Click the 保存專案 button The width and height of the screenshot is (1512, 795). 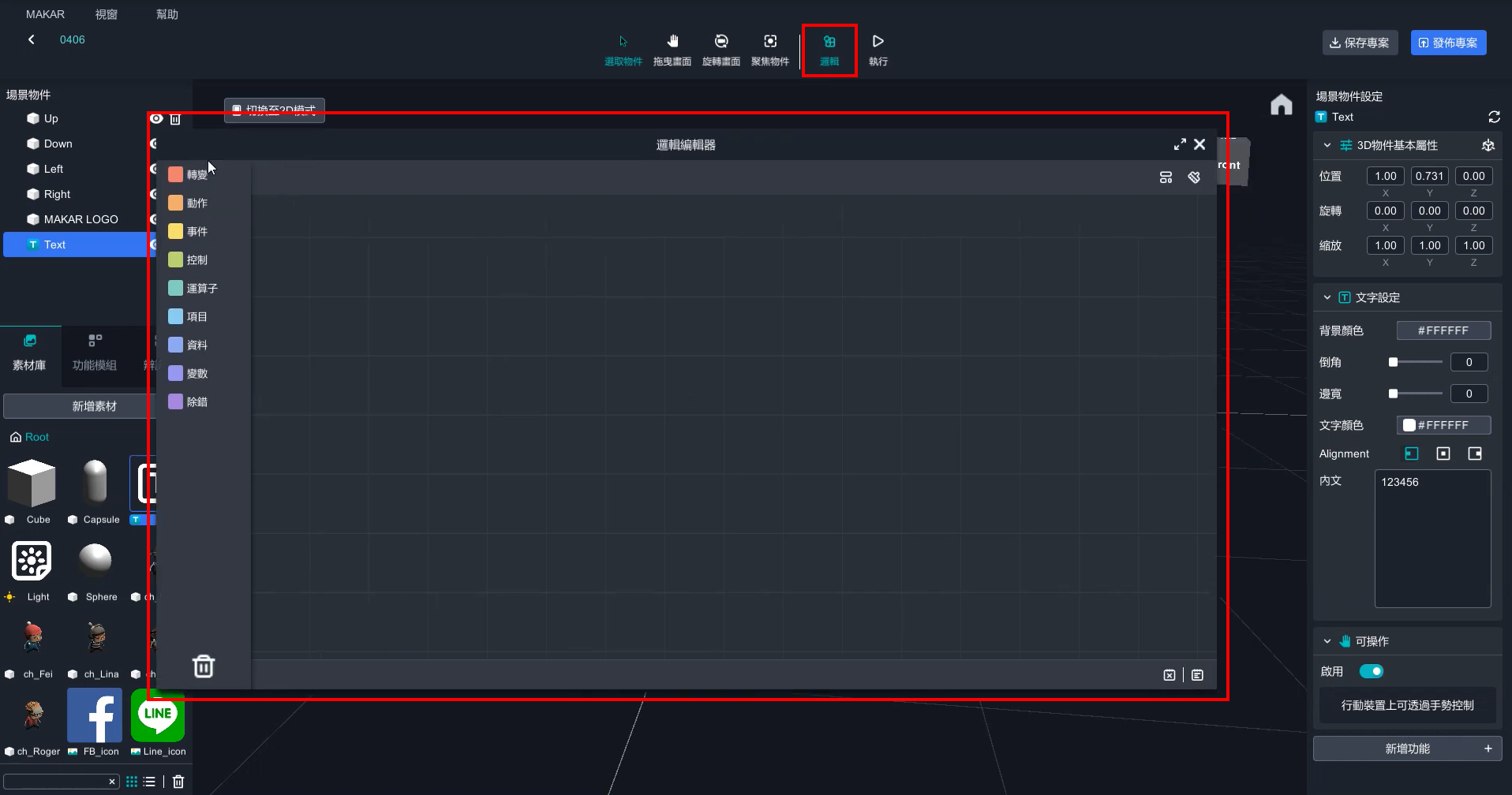pyautogui.click(x=1360, y=43)
